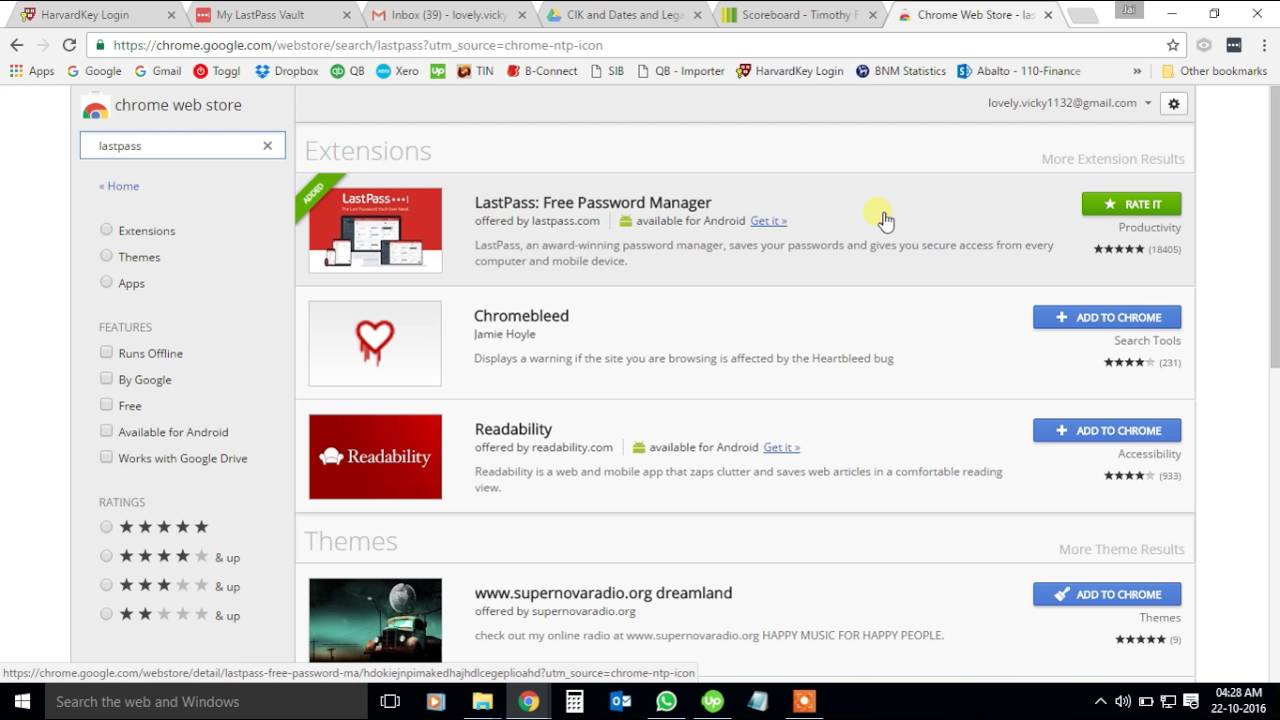The image size is (1280, 720).
Task: Click the Windows search box on taskbar
Action: (205, 701)
